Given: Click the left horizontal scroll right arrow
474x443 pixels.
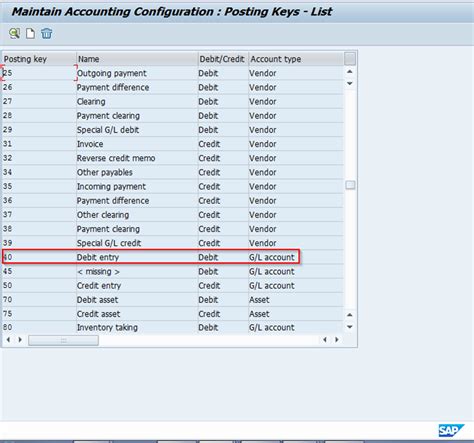Looking at the screenshot, I should [x=20, y=340].
